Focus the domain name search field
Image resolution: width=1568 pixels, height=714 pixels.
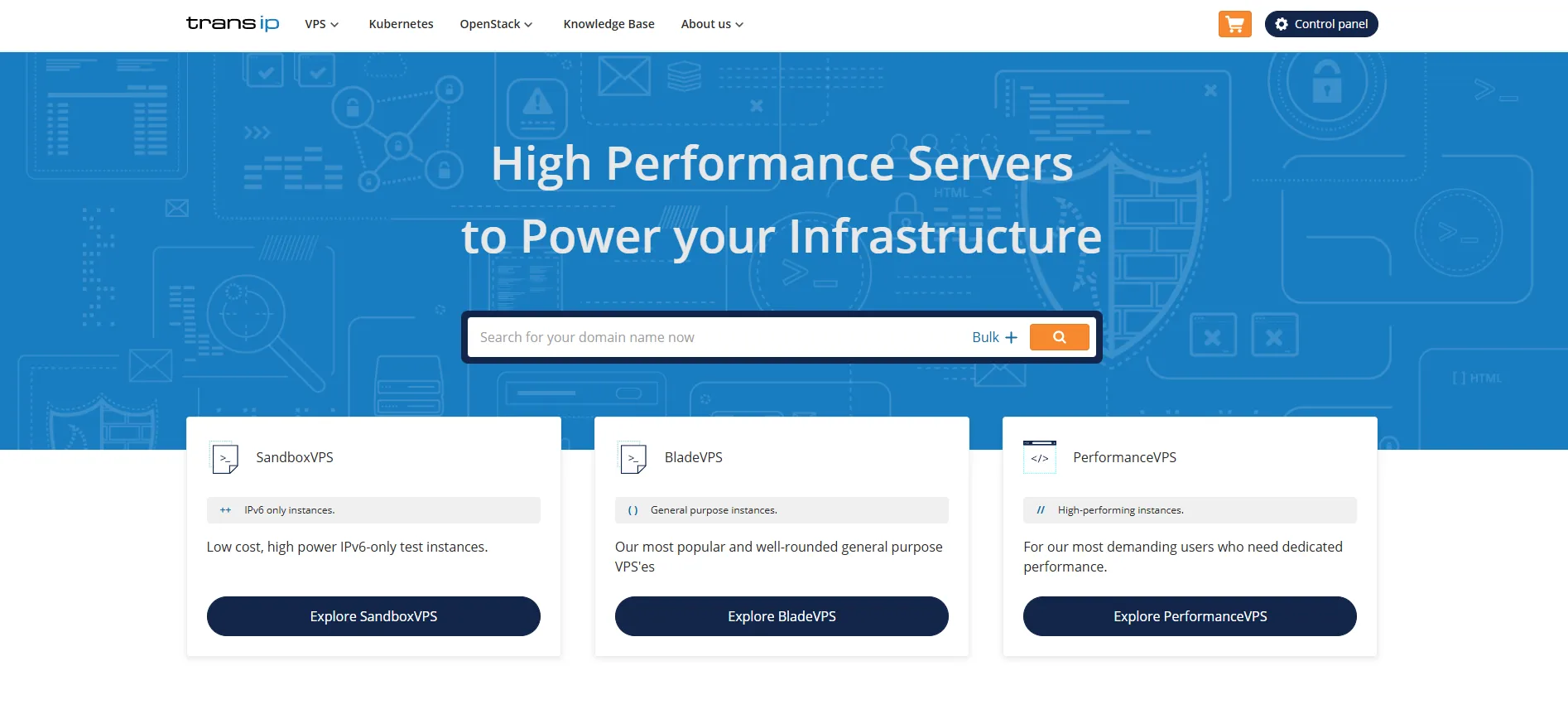click(716, 337)
